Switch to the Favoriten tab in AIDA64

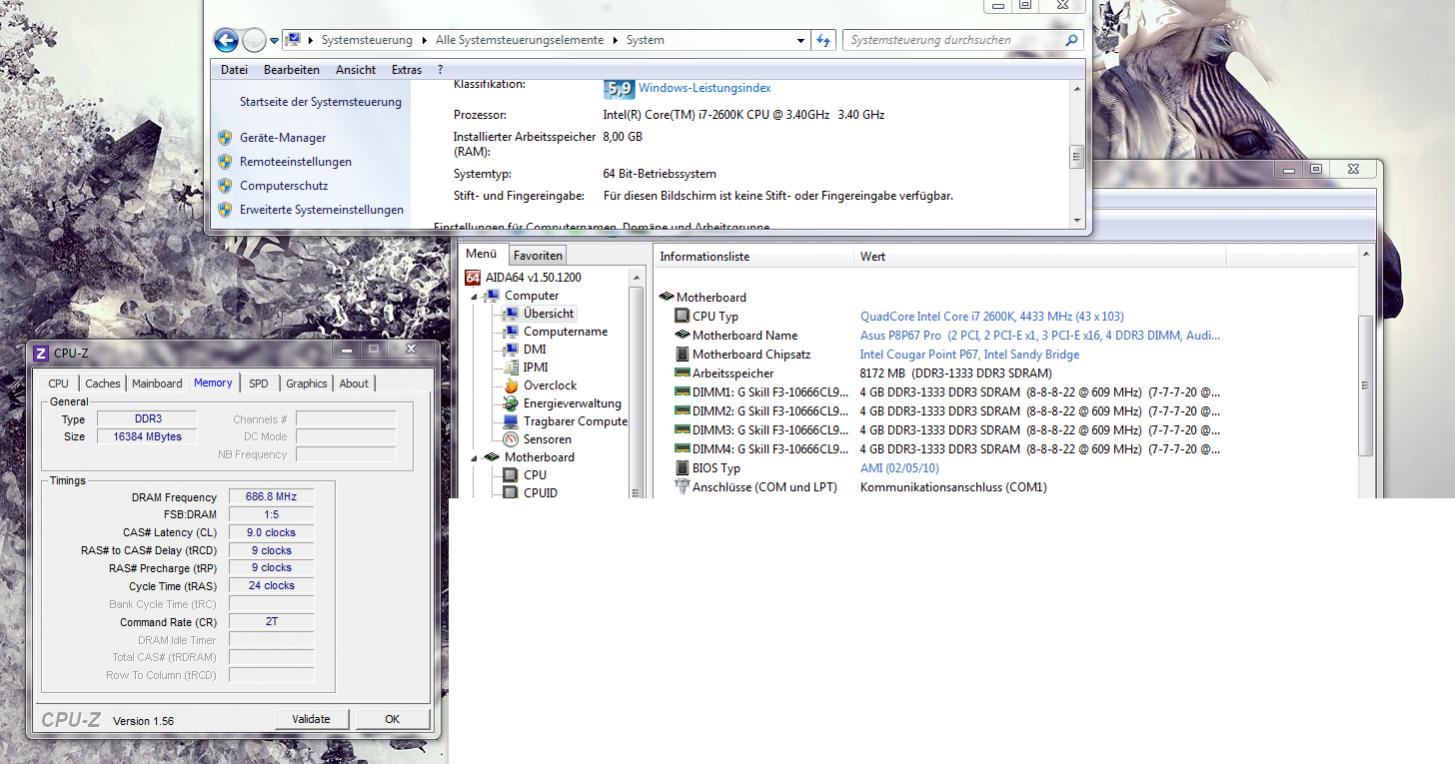click(x=538, y=256)
